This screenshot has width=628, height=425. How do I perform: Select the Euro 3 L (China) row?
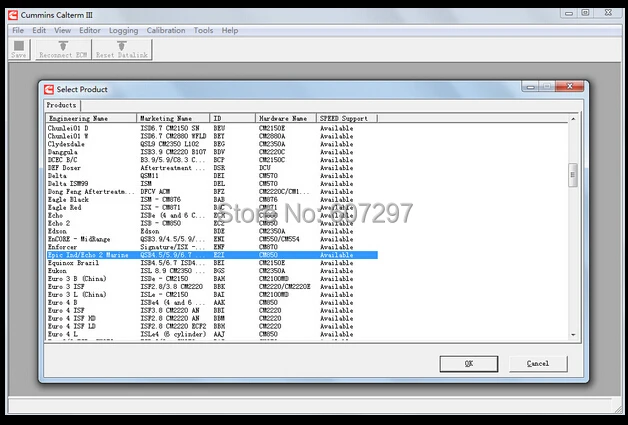(x=212, y=294)
